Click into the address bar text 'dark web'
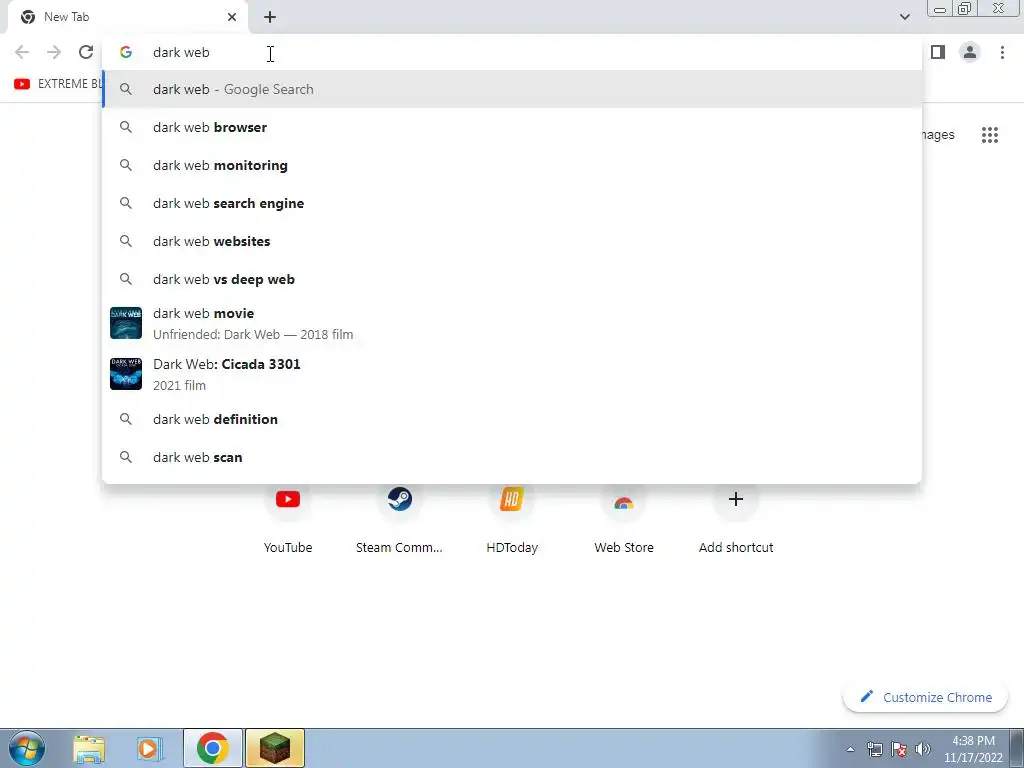Screen dimensions: 1024x768 181,52
